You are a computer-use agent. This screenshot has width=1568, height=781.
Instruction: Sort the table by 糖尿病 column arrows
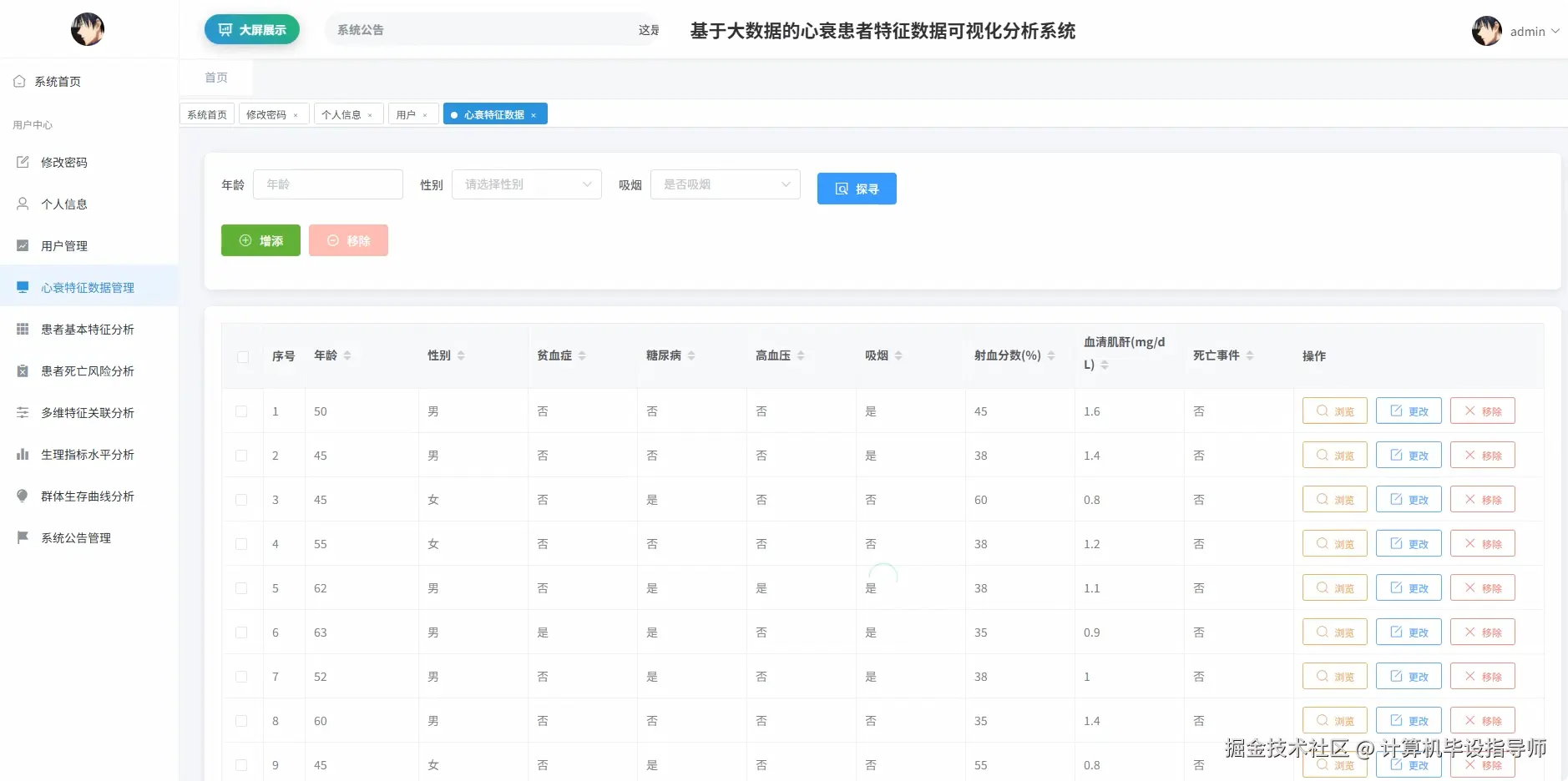(x=691, y=355)
